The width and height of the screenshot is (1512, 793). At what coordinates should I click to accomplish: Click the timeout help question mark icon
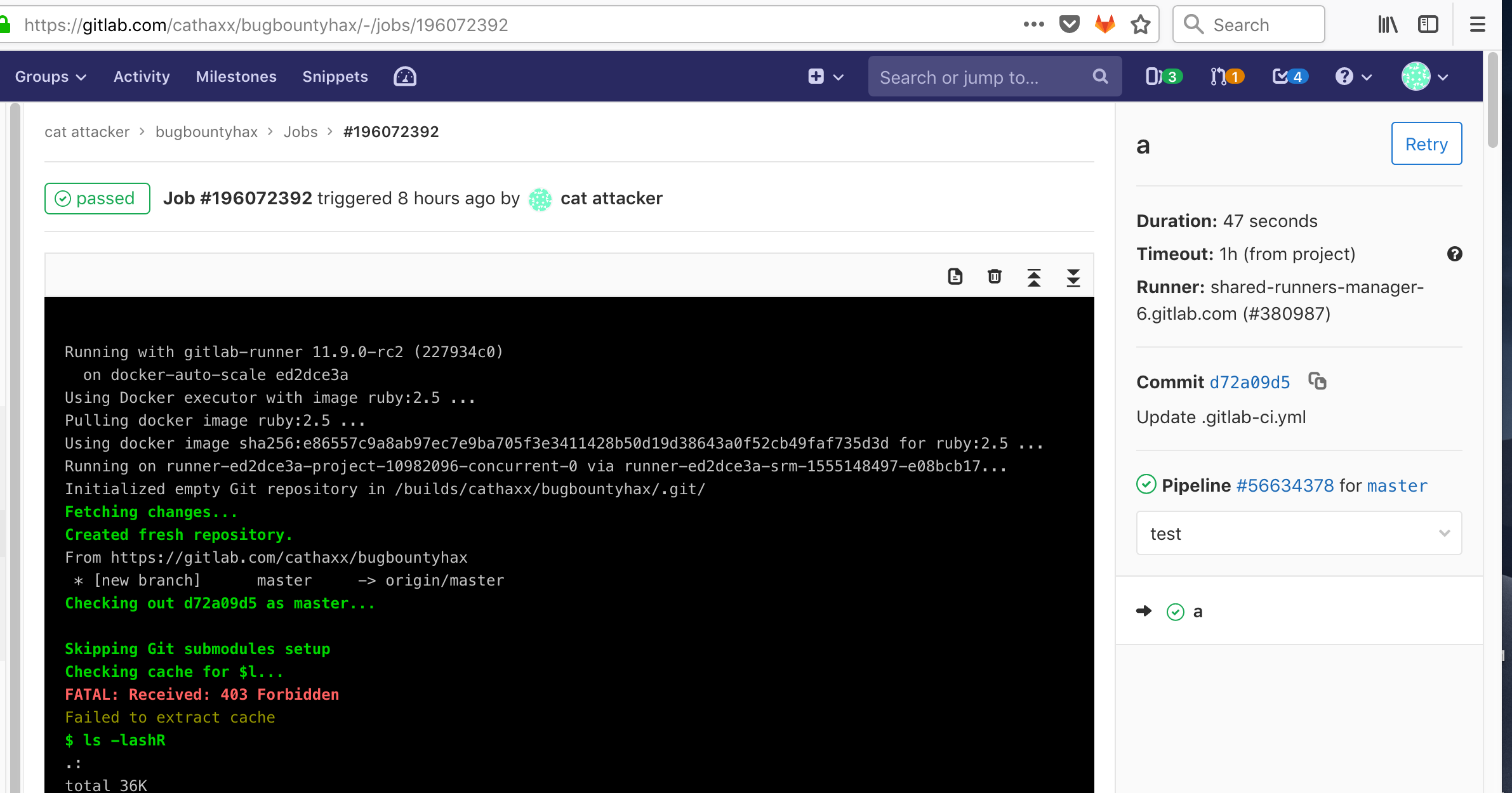coord(1454,254)
